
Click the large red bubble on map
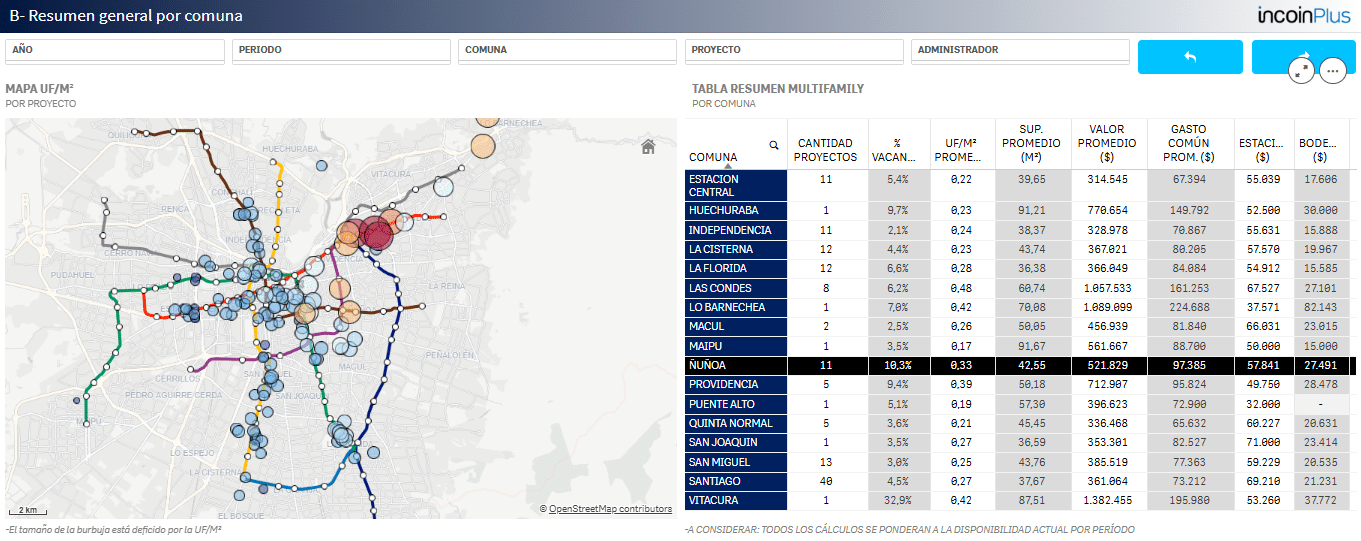(378, 234)
